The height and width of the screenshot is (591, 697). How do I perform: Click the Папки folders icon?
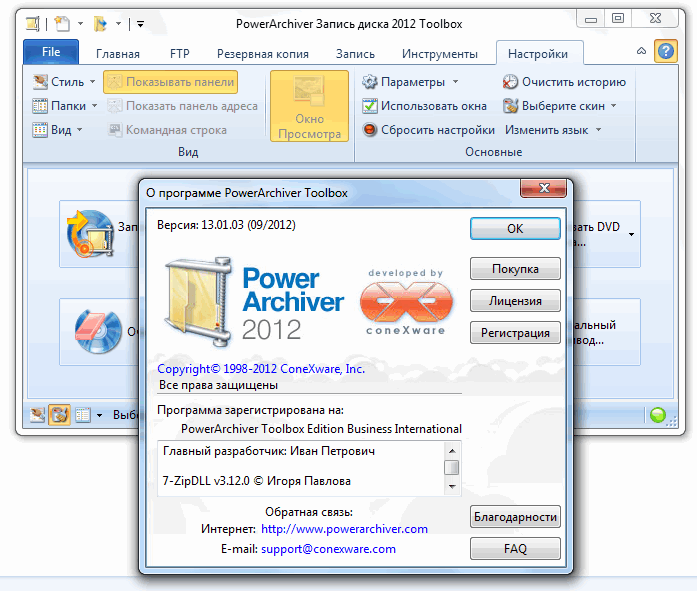click(x=40, y=106)
